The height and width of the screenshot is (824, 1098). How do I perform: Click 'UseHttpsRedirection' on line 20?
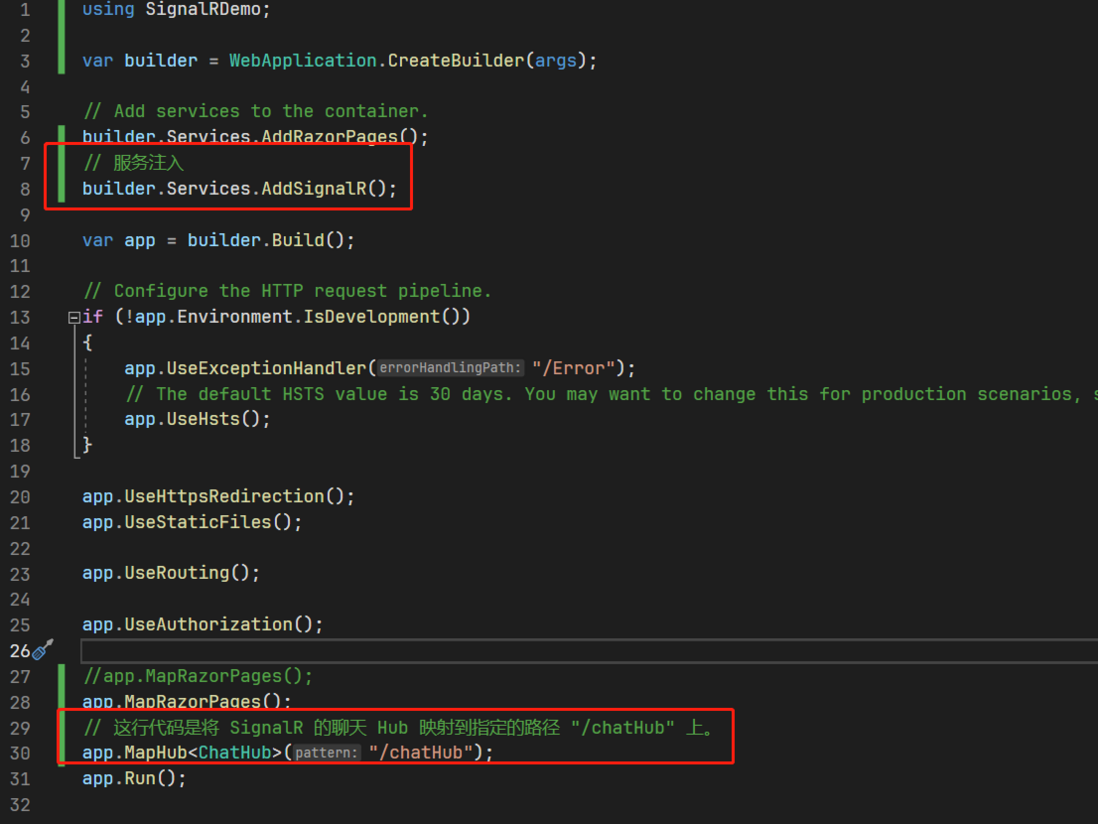pos(223,496)
